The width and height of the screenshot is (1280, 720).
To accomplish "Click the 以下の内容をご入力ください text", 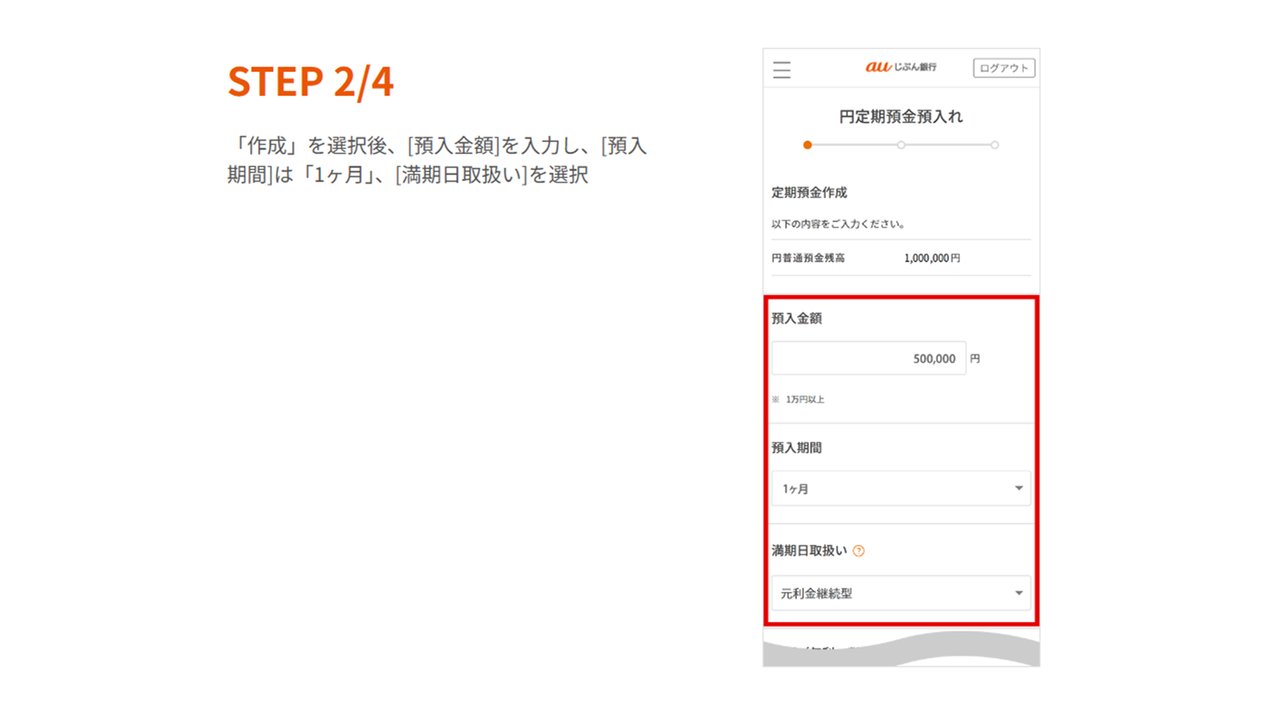I will [x=838, y=224].
